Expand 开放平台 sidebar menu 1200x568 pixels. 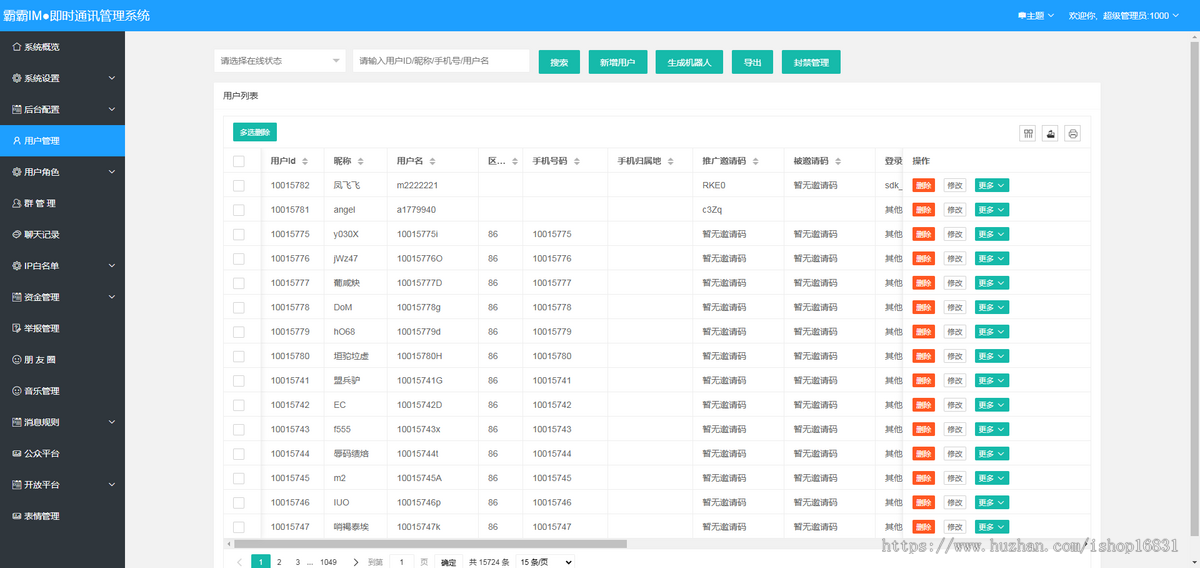(x=62, y=484)
